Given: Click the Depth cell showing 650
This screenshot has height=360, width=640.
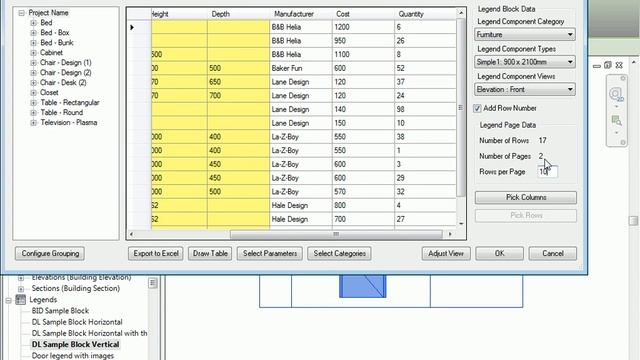Looking at the screenshot, I should tap(238, 82).
